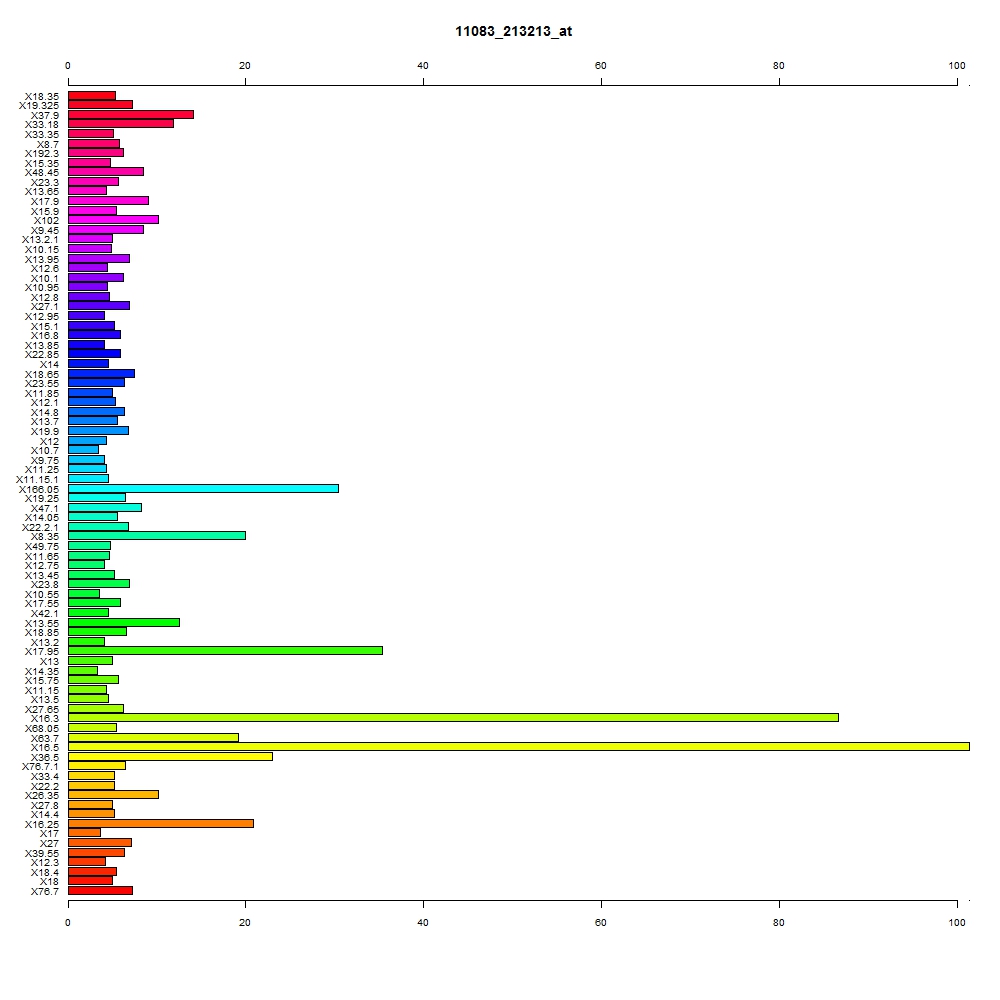
Task: Click the X47.1 row label
Action: (x=45, y=508)
